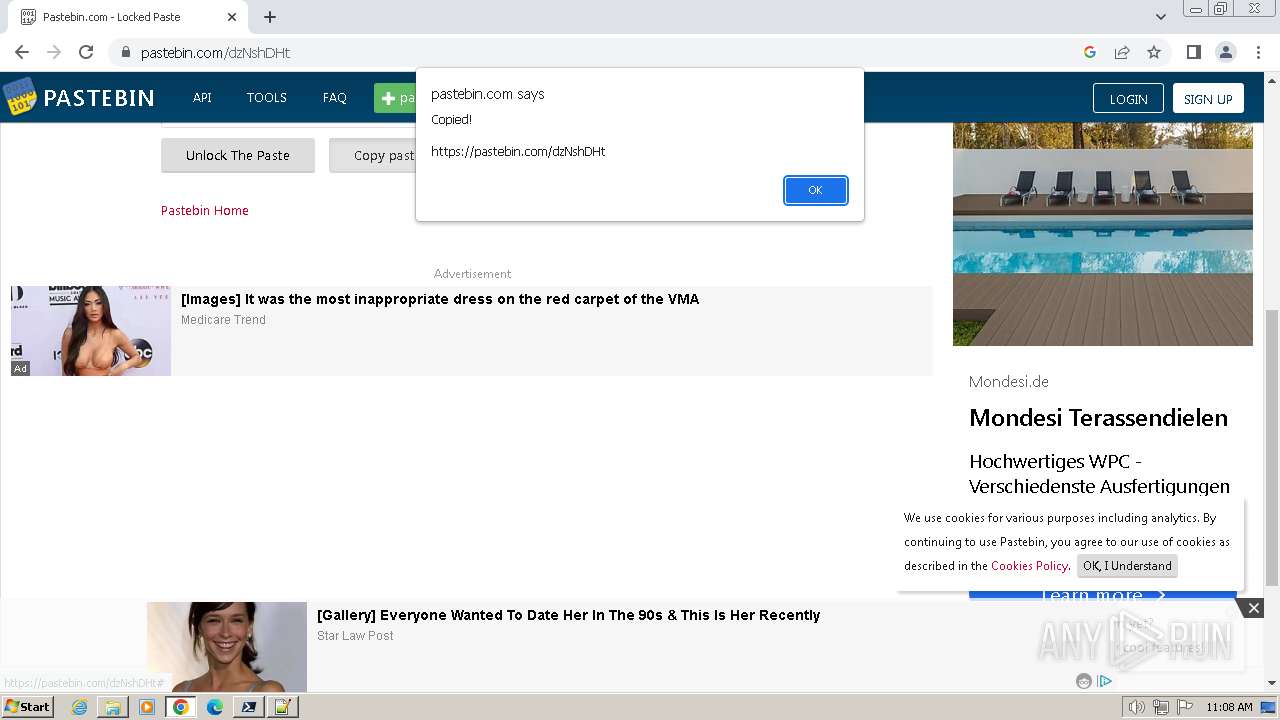Screen dimensions: 1280x720
Task: Open Internet Explorer from taskbar
Action: click(80, 707)
